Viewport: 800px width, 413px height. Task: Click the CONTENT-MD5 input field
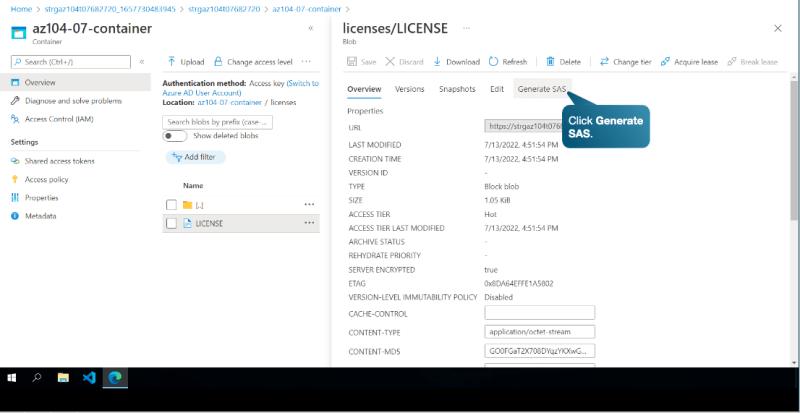point(540,351)
